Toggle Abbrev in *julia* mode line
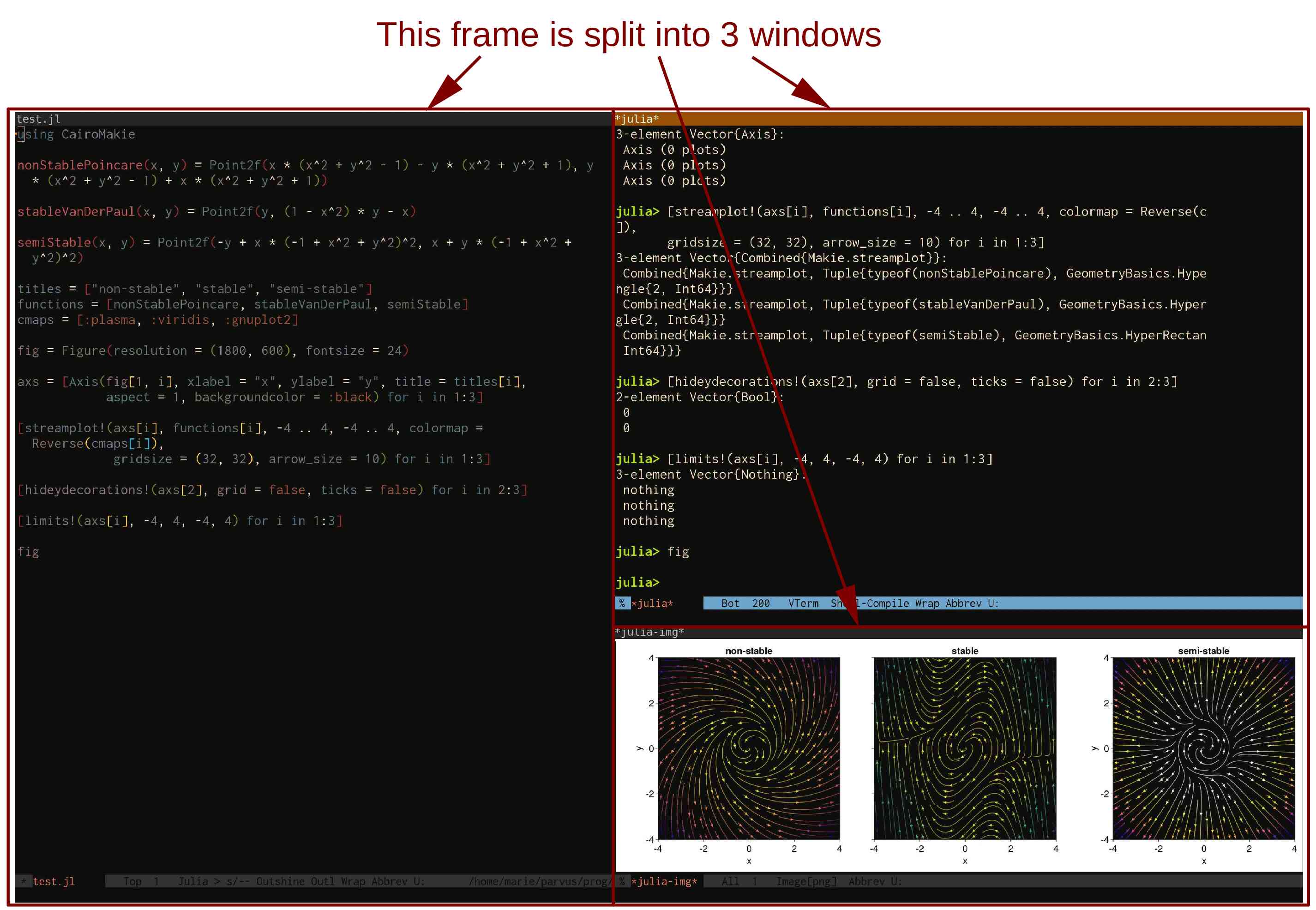This screenshot has height=910, width=1316. tap(964, 603)
